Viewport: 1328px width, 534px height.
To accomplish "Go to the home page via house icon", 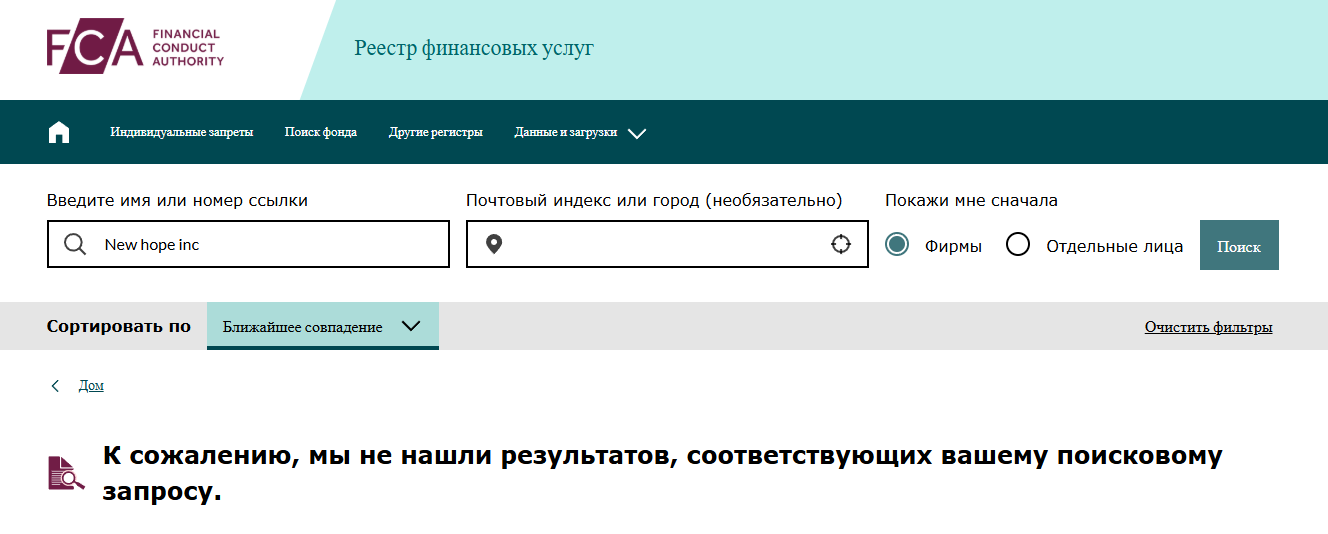I will pos(59,132).
